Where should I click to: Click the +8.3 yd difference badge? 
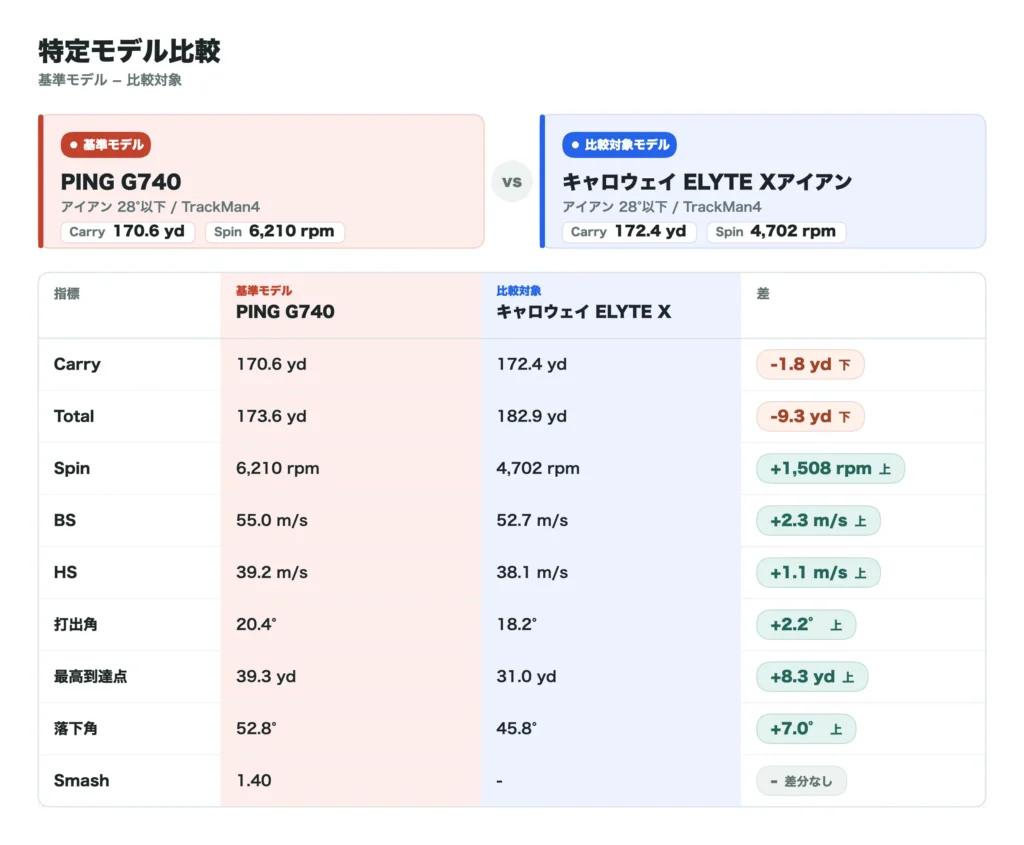tap(812, 677)
